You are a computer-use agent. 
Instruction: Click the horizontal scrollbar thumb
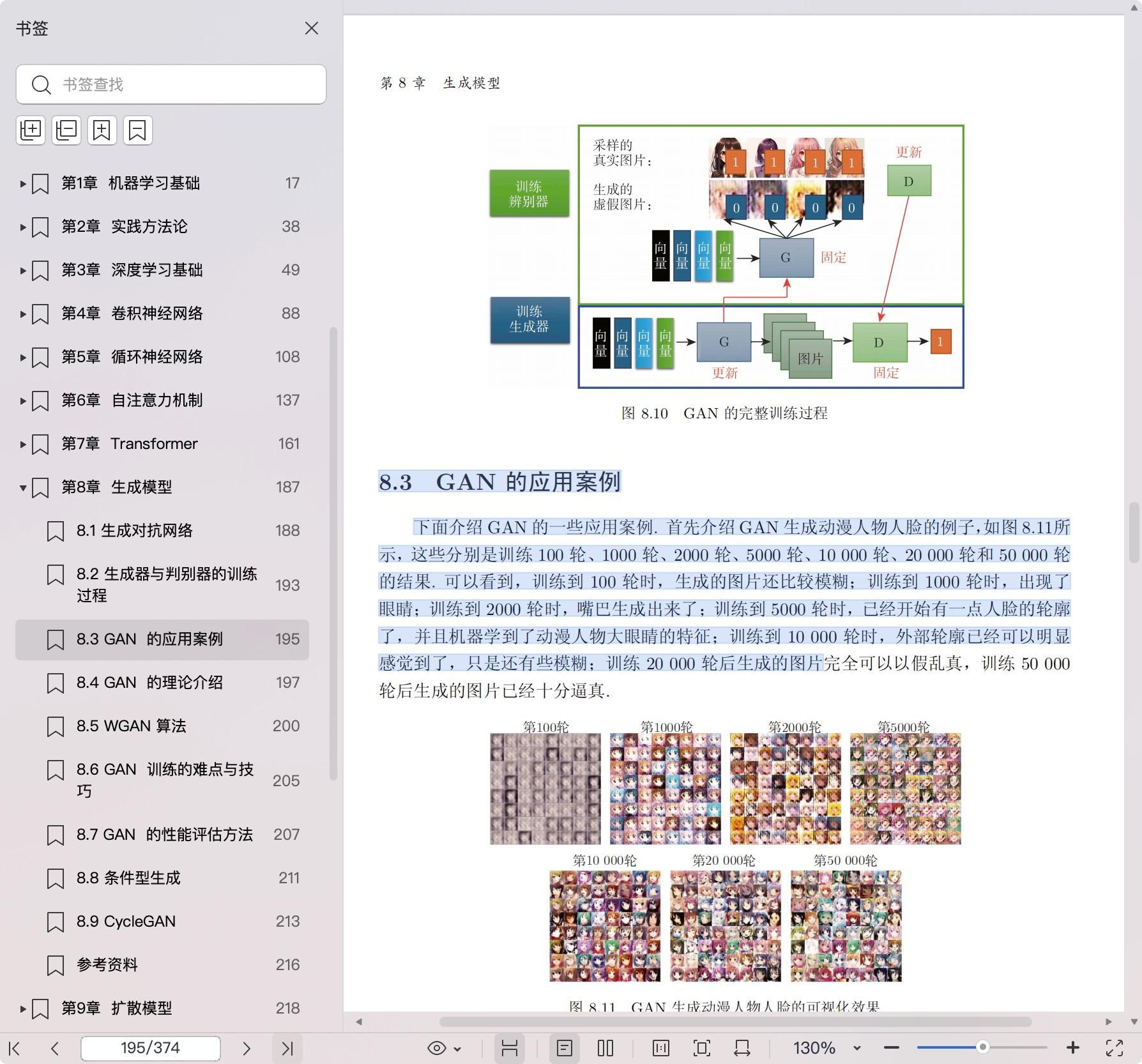(735, 1022)
